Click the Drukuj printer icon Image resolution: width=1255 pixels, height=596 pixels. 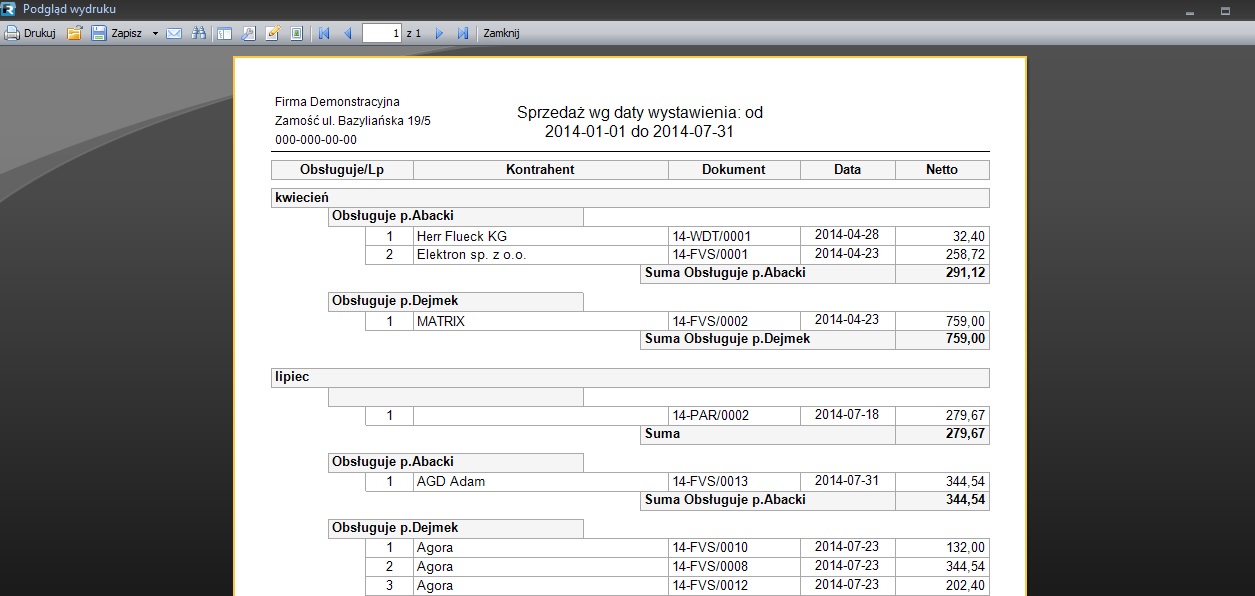click(12, 33)
